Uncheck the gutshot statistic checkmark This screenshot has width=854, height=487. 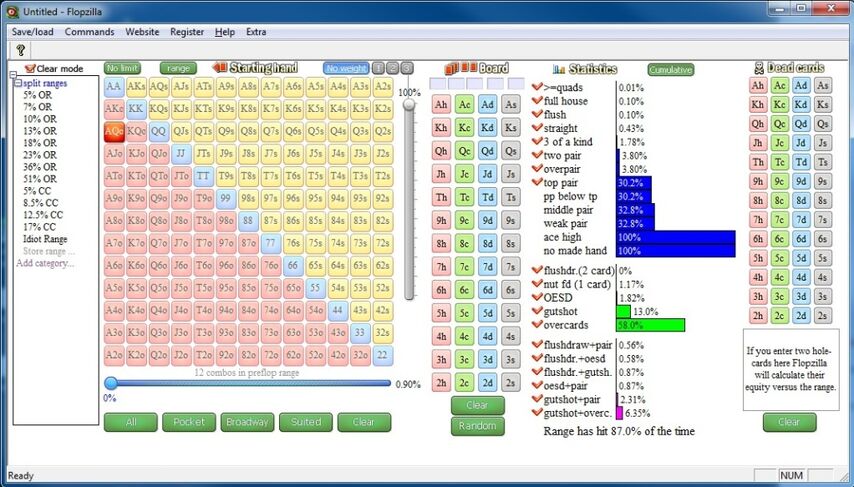click(x=536, y=312)
